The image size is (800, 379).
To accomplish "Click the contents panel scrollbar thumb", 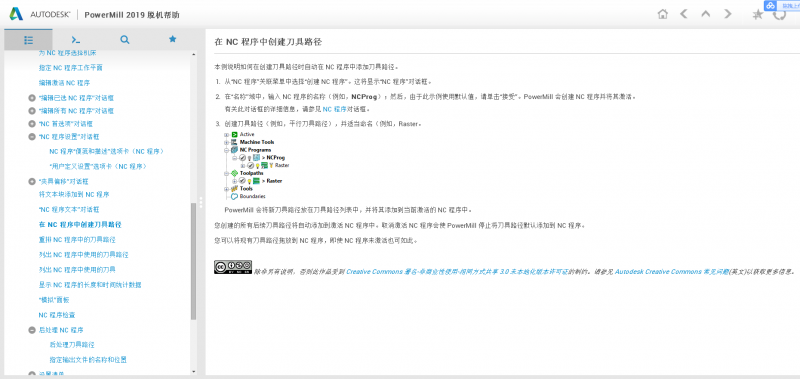I will 193,261.
